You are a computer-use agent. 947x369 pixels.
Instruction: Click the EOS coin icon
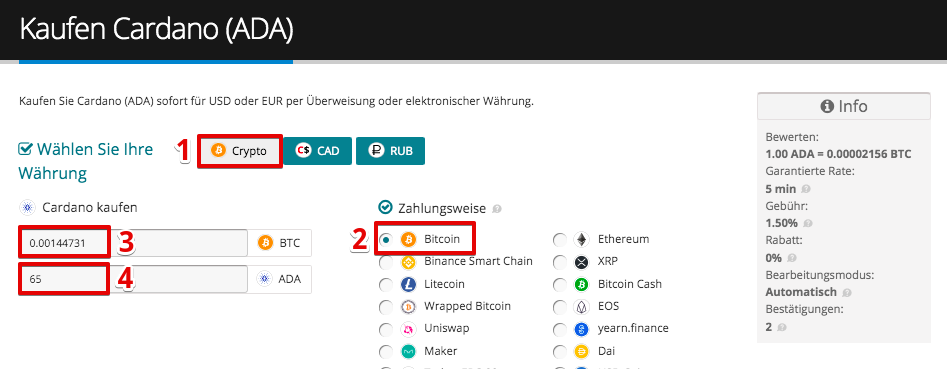click(x=581, y=307)
